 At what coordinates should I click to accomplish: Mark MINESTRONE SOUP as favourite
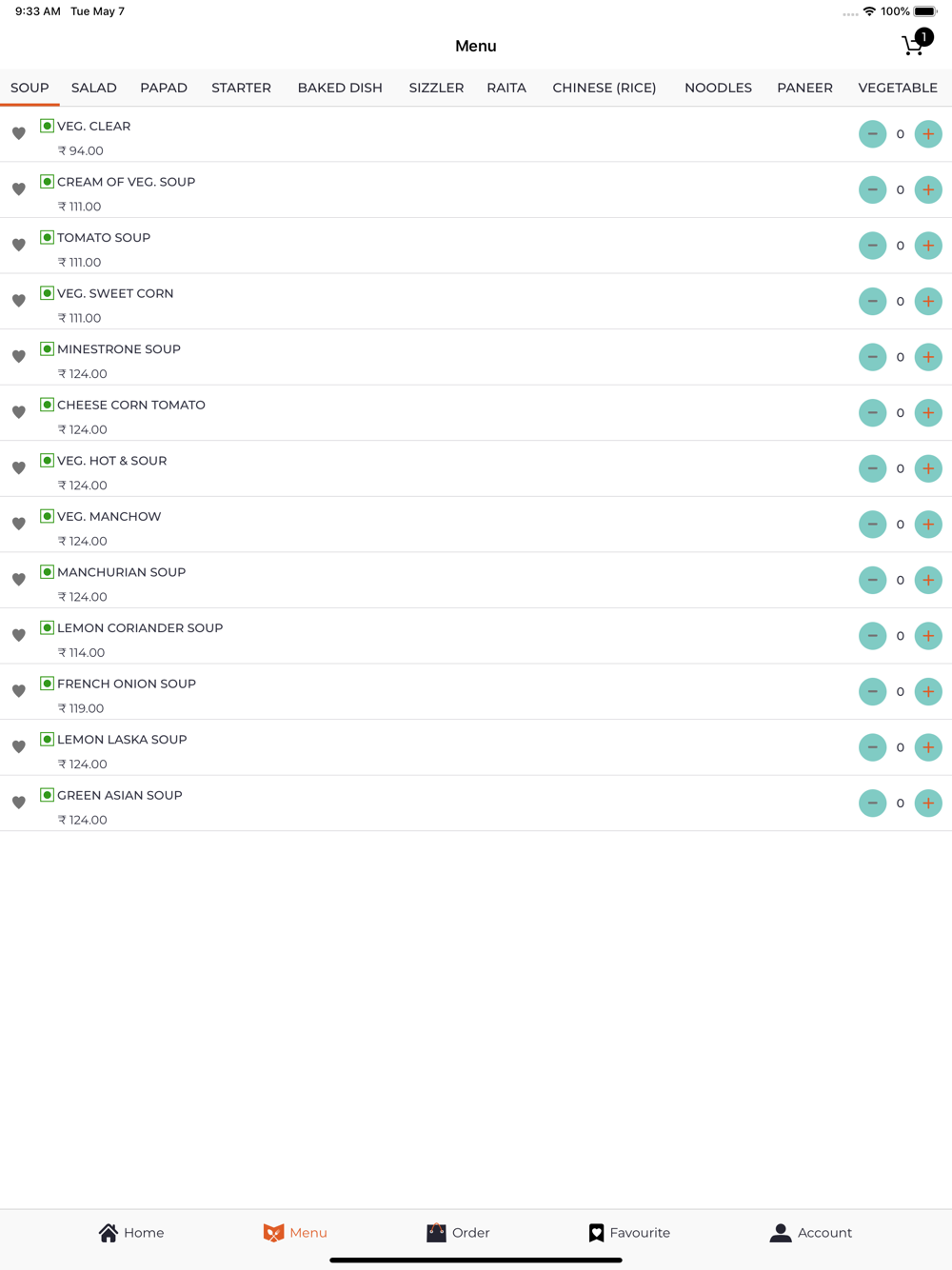19,356
